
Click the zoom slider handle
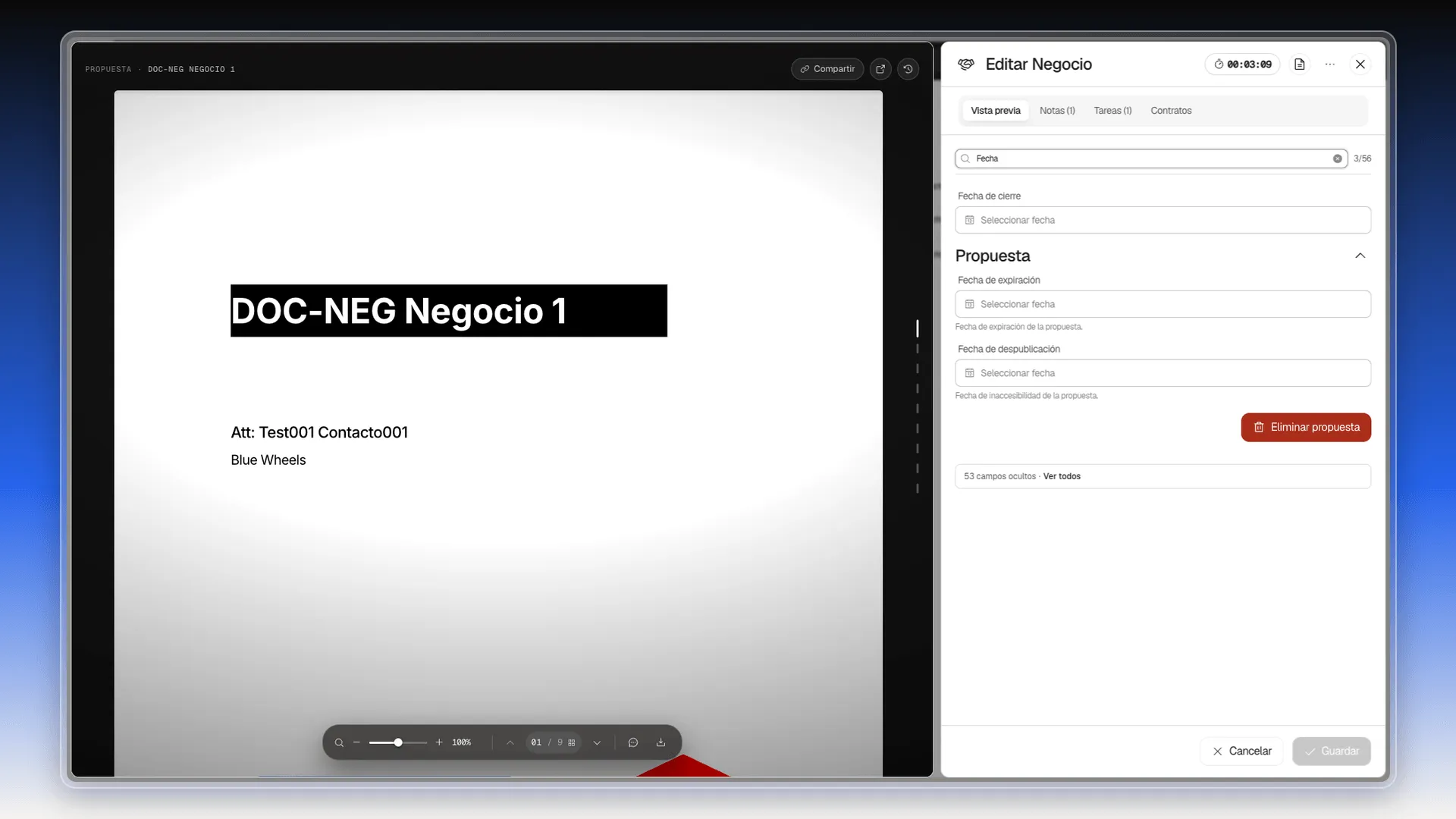pyautogui.click(x=398, y=743)
